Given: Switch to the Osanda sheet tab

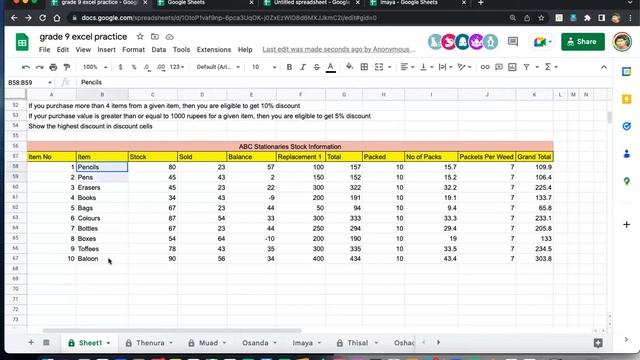Looking at the screenshot, I should [259, 343].
